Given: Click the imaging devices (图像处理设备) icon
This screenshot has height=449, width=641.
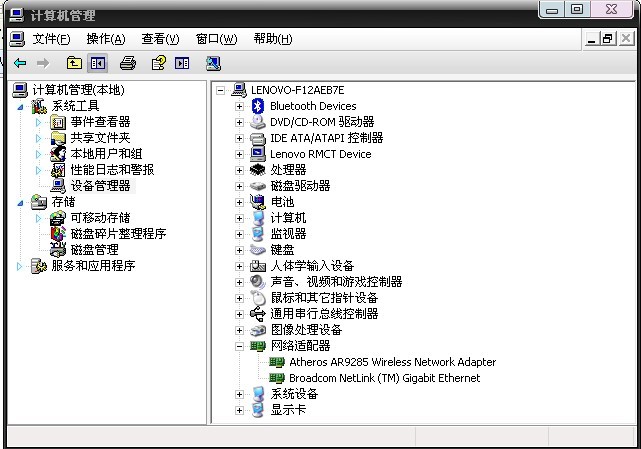Looking at the screenshot, I should pos(258,330).
